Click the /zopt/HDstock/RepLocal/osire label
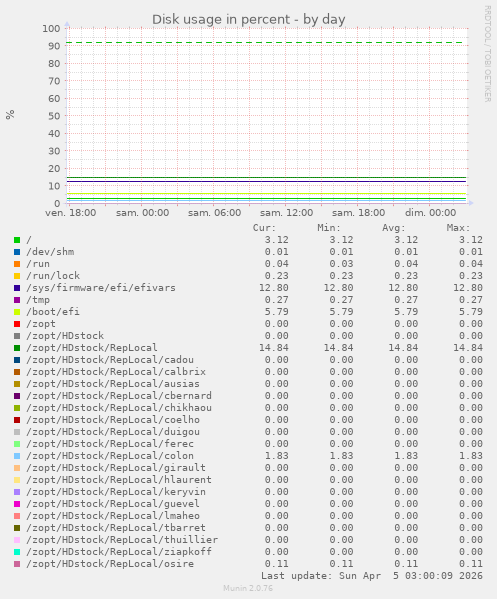 (x=110, y=564)
